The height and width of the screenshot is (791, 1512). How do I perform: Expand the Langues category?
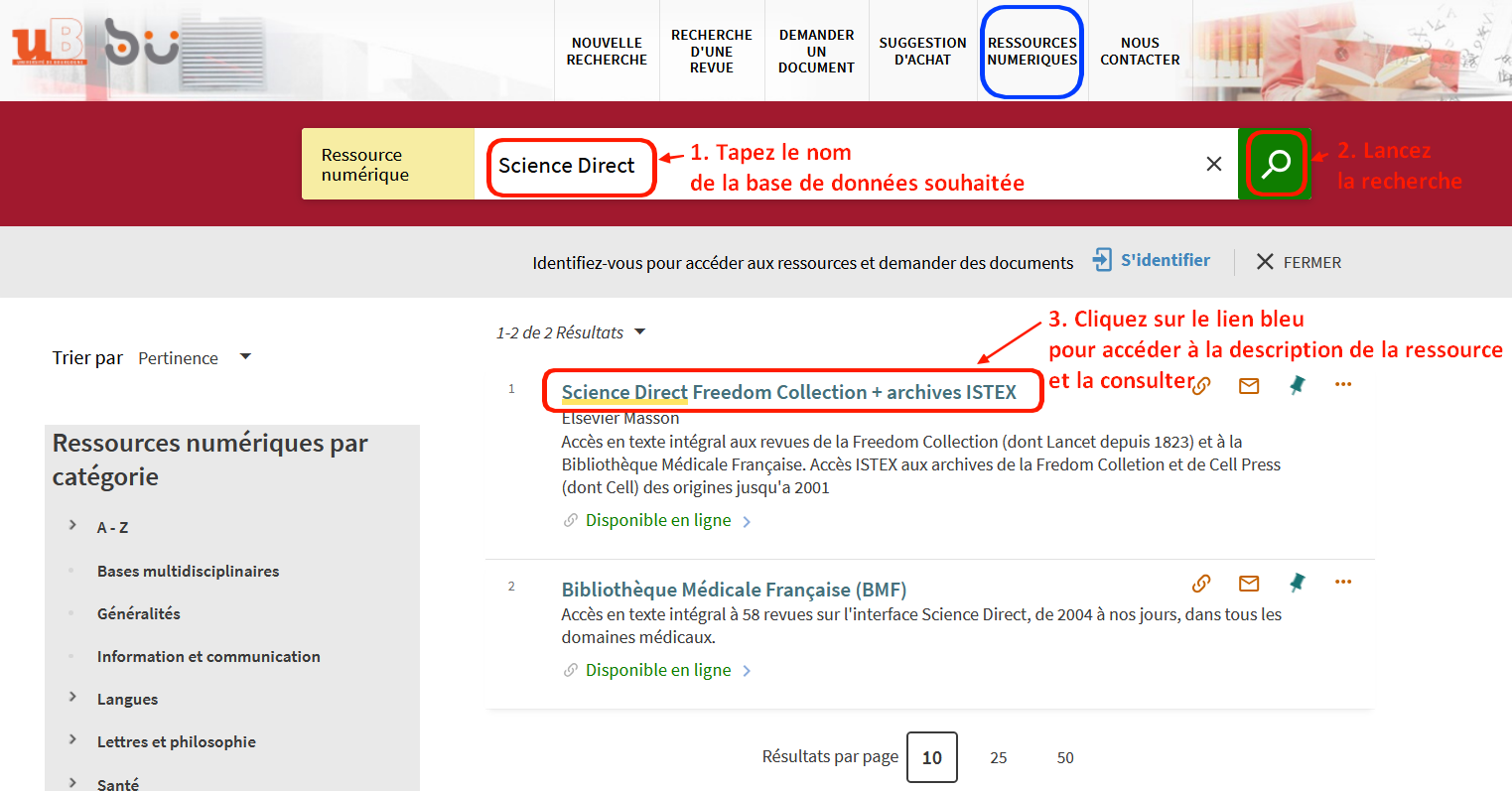pos(72,698)
